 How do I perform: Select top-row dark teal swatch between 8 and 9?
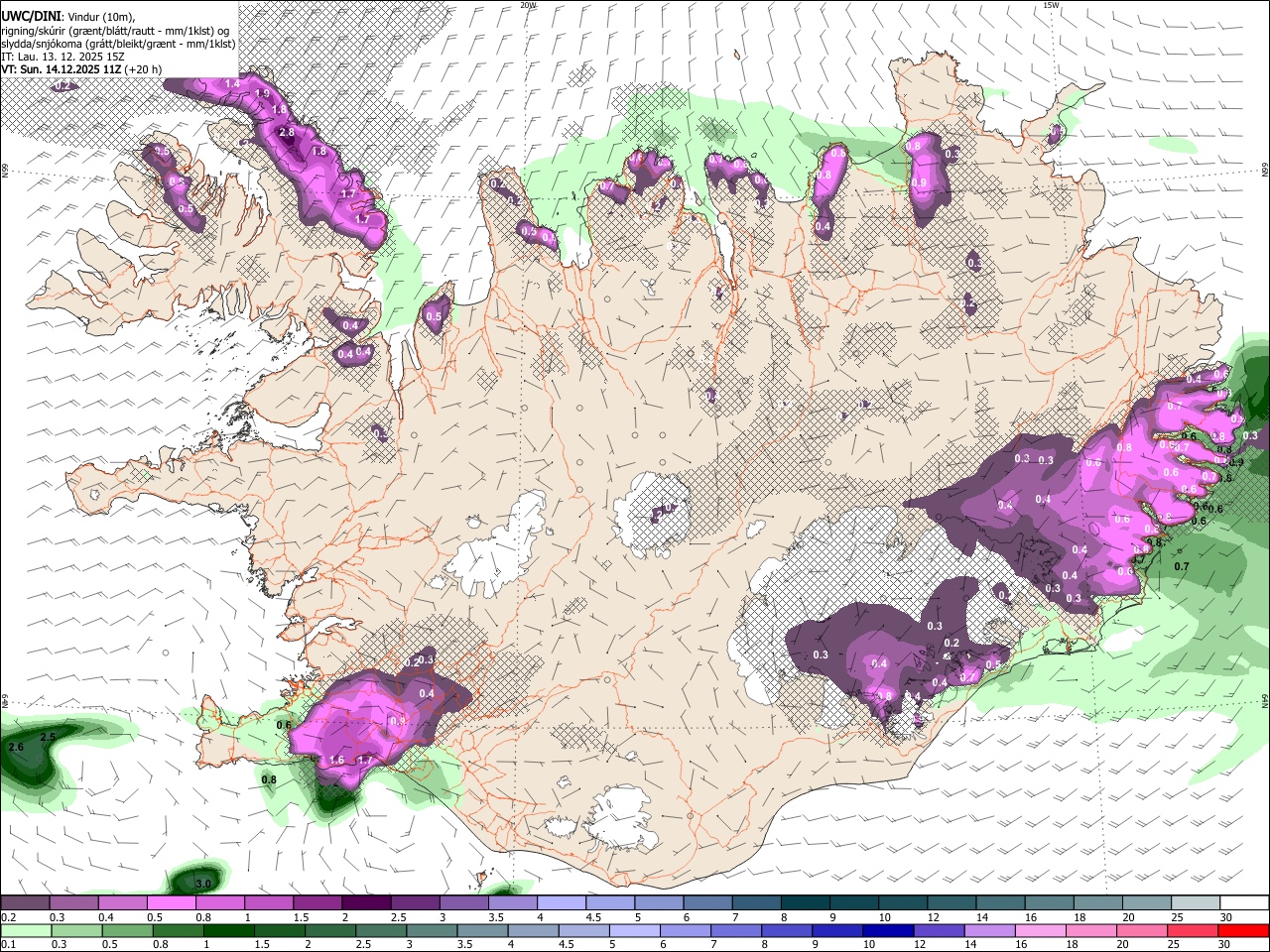point(806,903)
